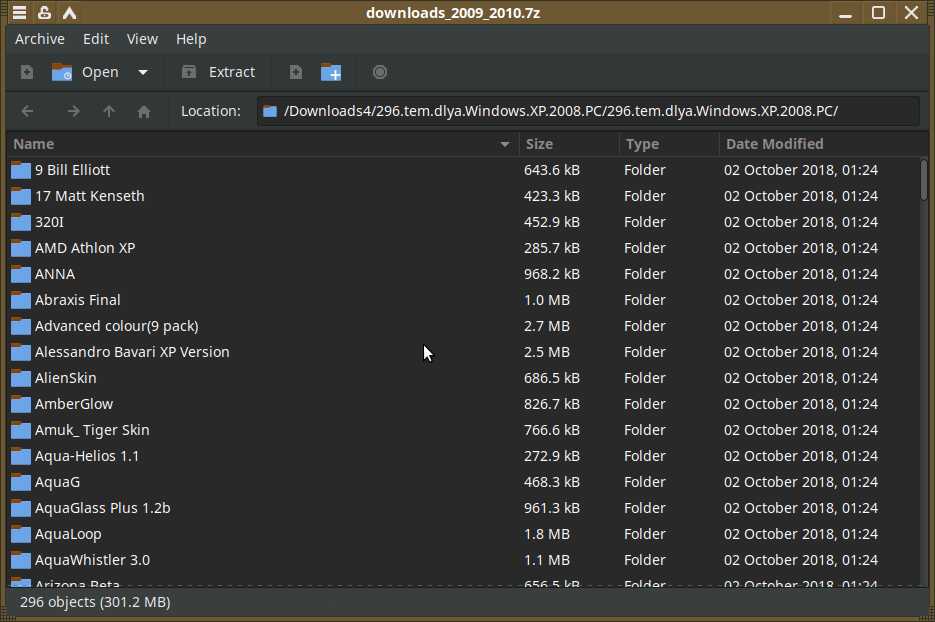Image resolution: width=935 pixels, height=622 pixels.
Task: Select the Abraxis Final folder icon
Action: (x=21, y=300)
